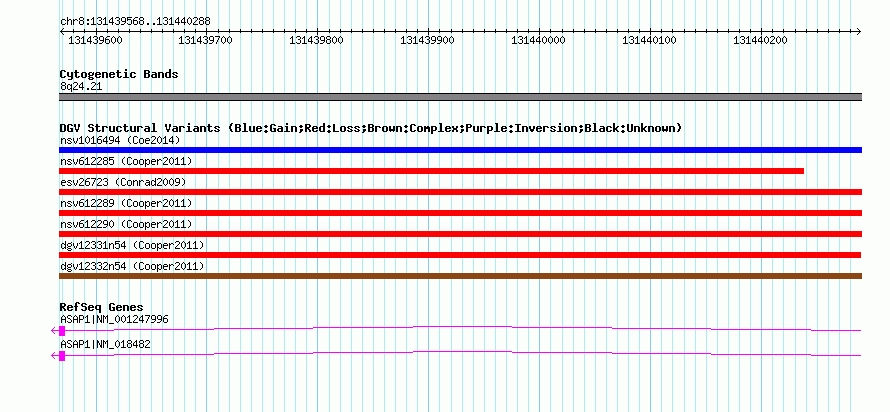The image size is (890, 412).
Task: Click the chr8:131439568..131440288 region label
Action: (135, 22)
